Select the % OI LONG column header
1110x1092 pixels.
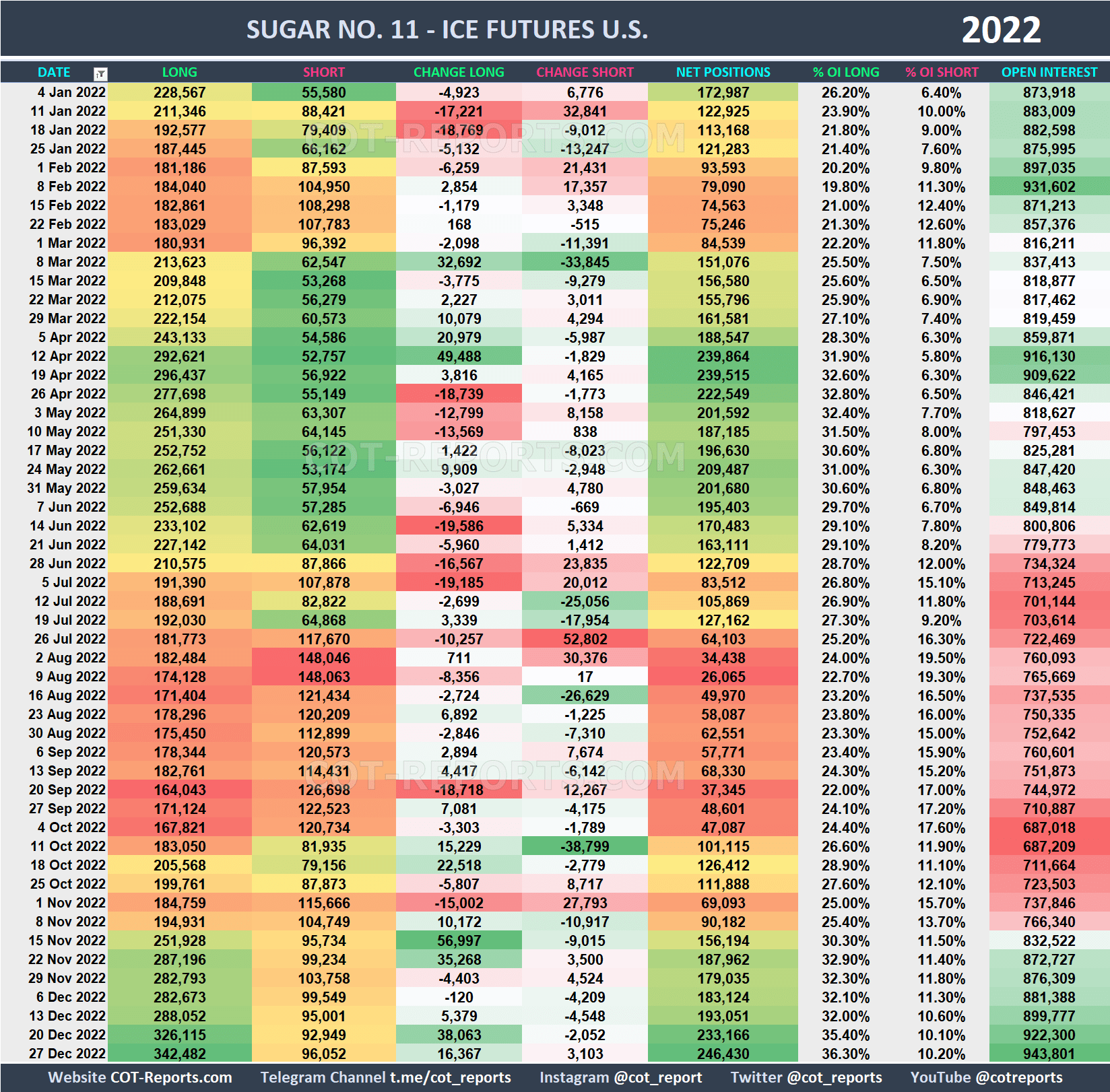(846, 72)
